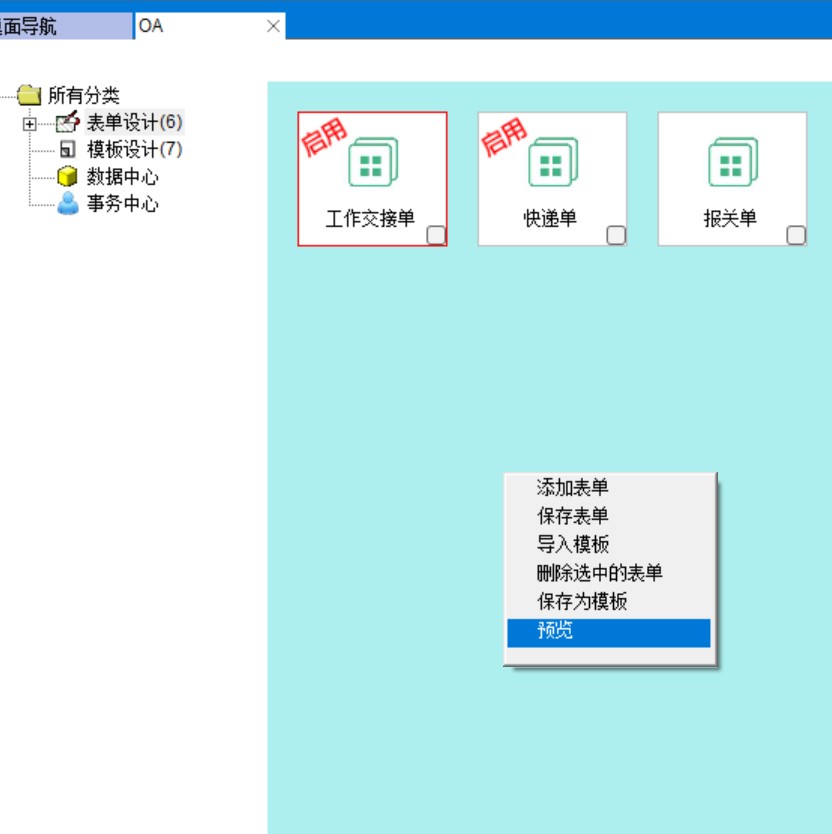Screen dimensions: 832x834
Task: Click the 报关单 form icon
Action: (732, 164)
